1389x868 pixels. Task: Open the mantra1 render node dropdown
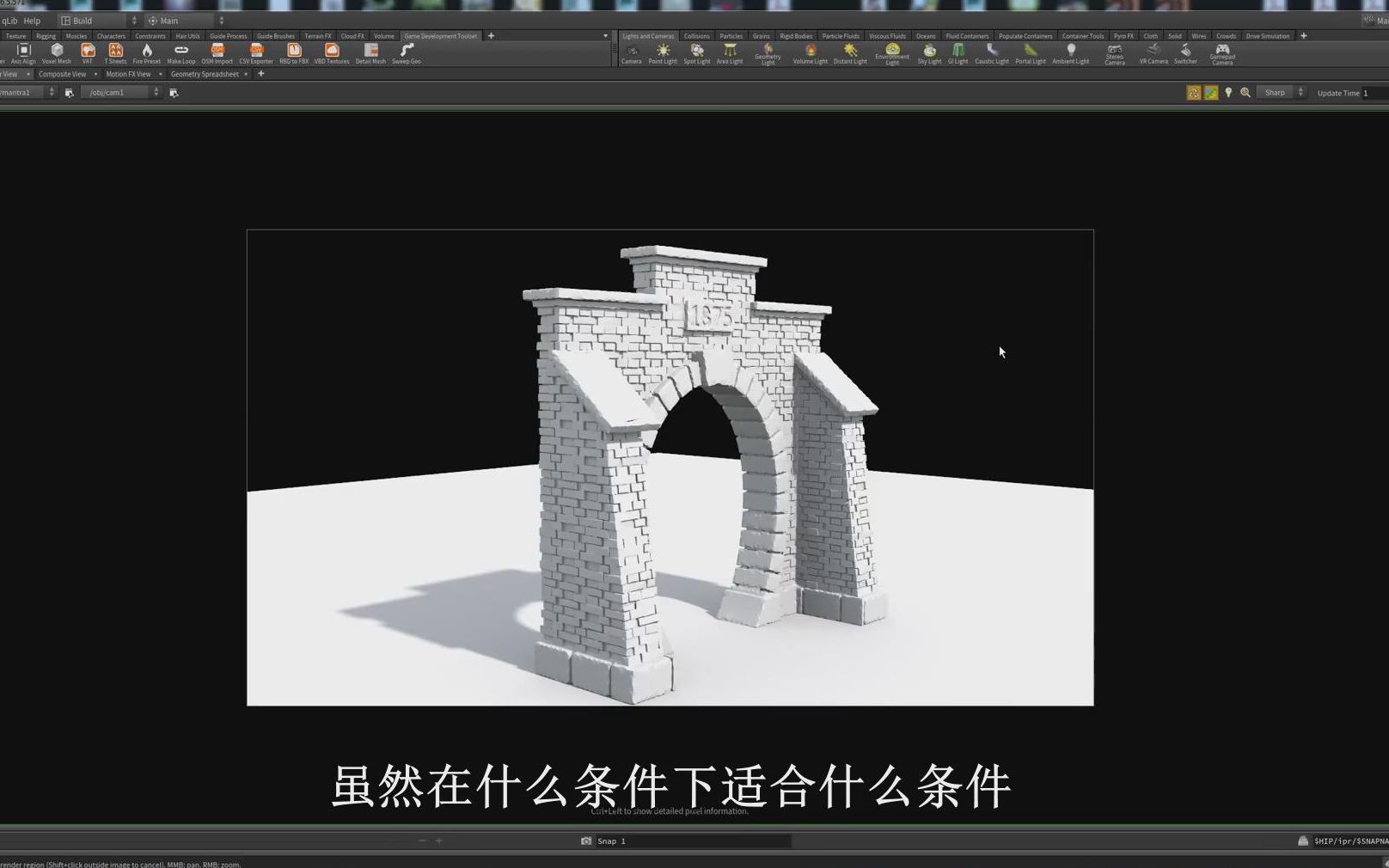pyautogui.click(x=28, y=93)
